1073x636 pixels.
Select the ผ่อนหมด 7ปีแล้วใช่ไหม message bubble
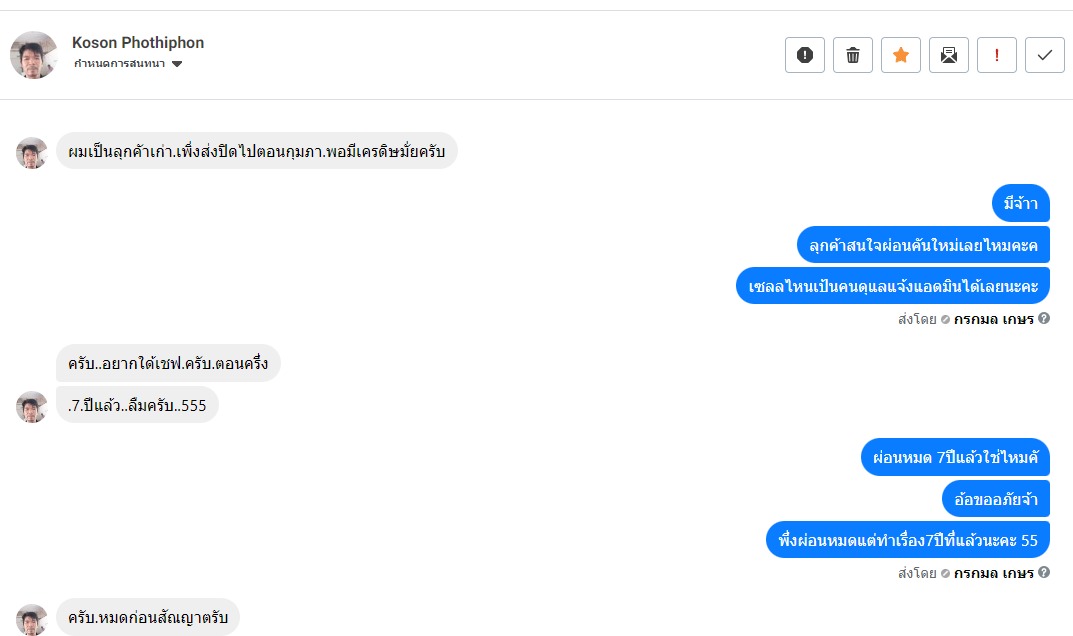click(x=955, y=457)
